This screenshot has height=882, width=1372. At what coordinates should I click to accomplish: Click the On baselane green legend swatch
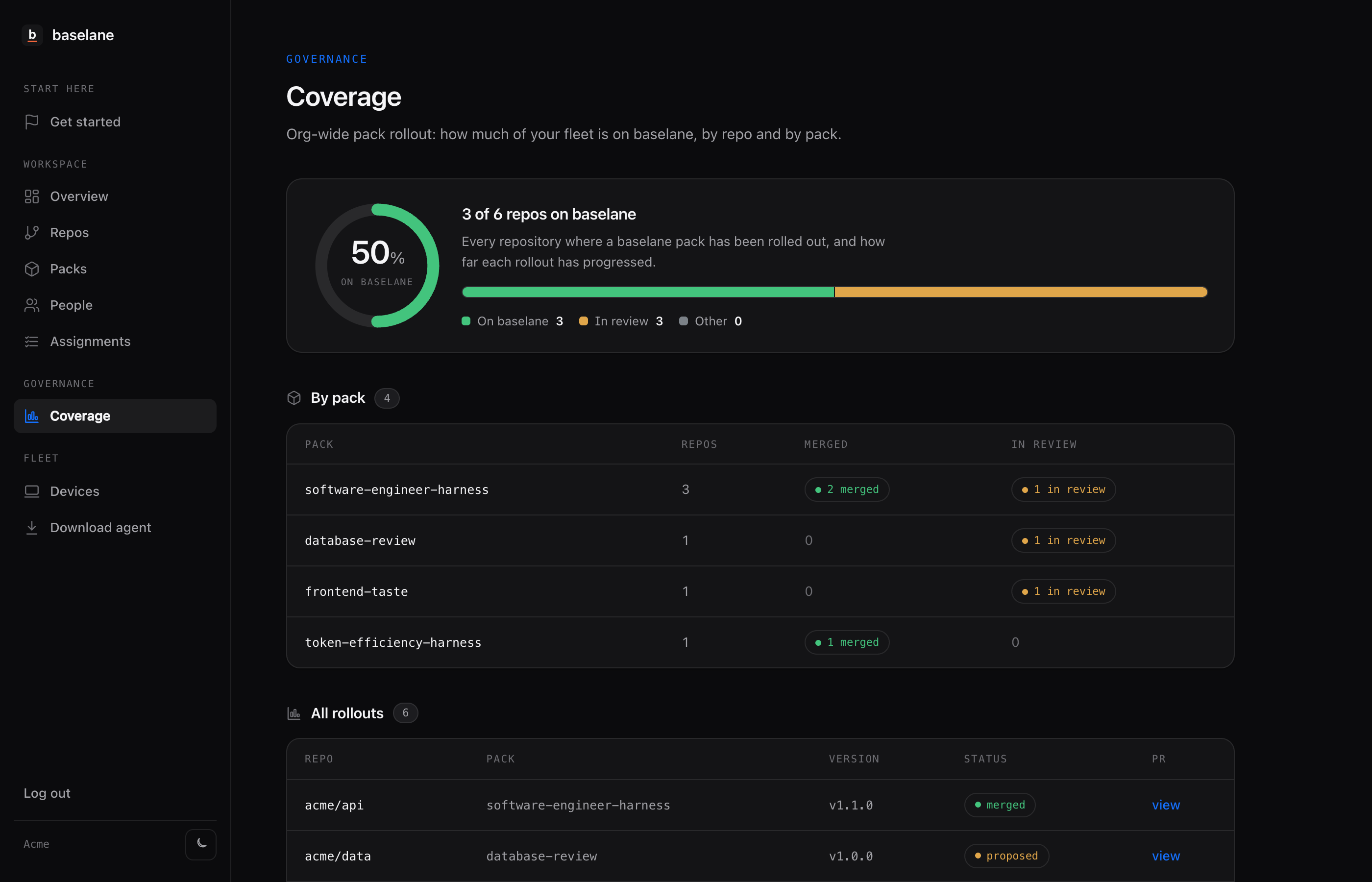(466, 321)
